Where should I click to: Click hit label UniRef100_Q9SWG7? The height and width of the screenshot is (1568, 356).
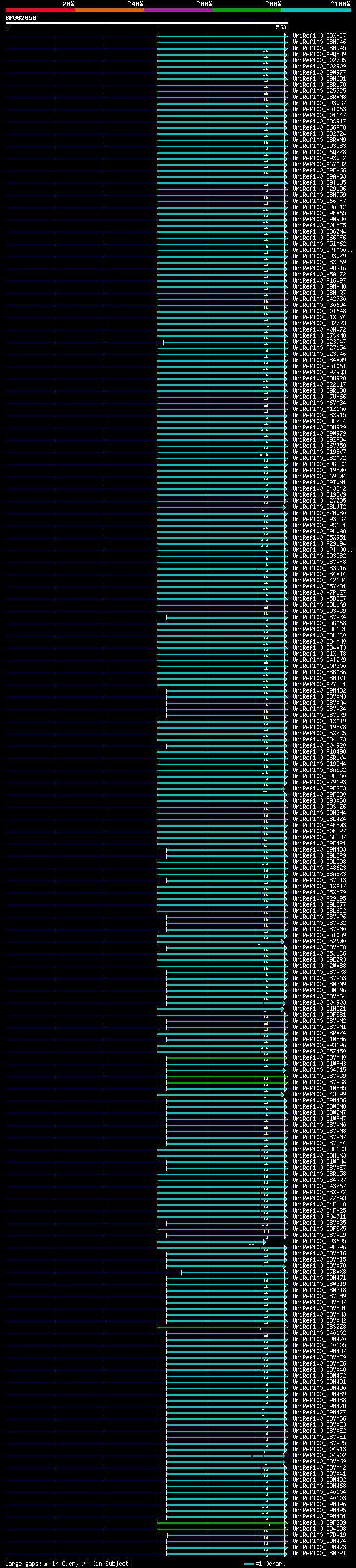pyautogui.click(x=319, y=103)
